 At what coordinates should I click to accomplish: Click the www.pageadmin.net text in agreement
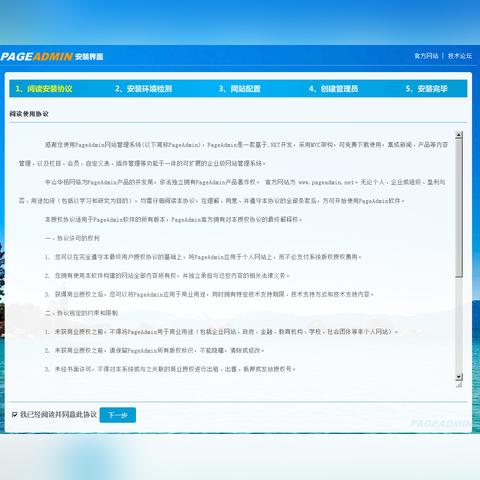326,182
